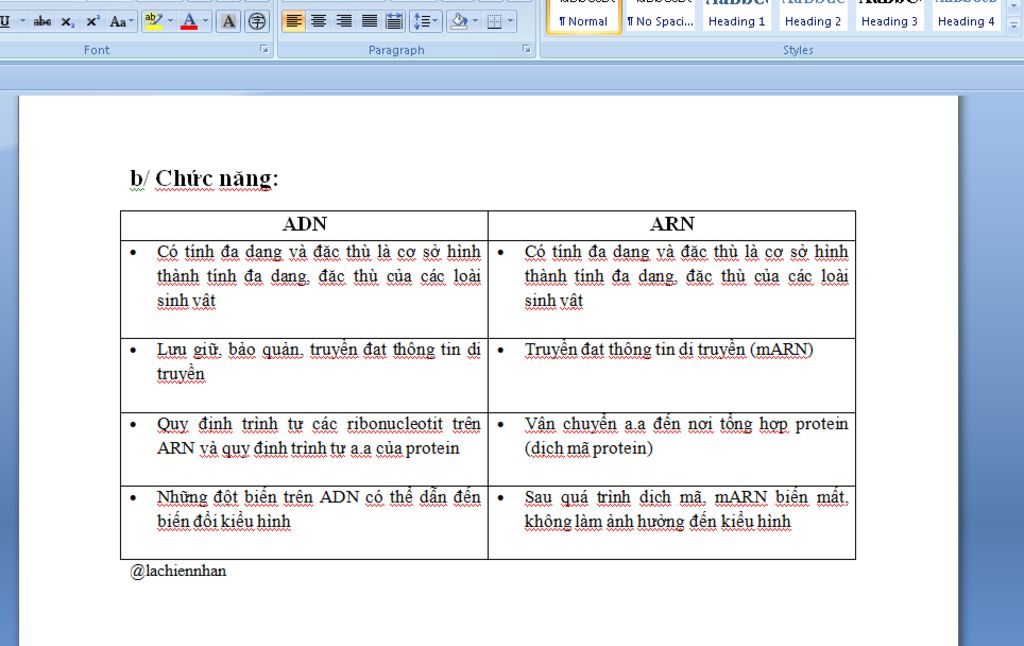
Task: Click the ARN table header cell
Action: coord(672,225)
